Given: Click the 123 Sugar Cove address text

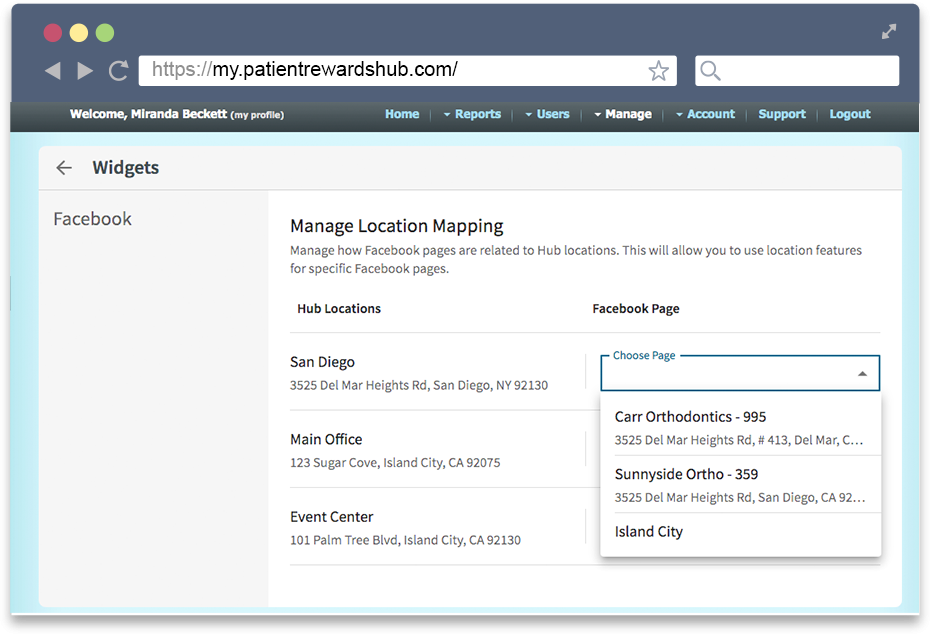Looking at the screenshot, I should 395,463.
